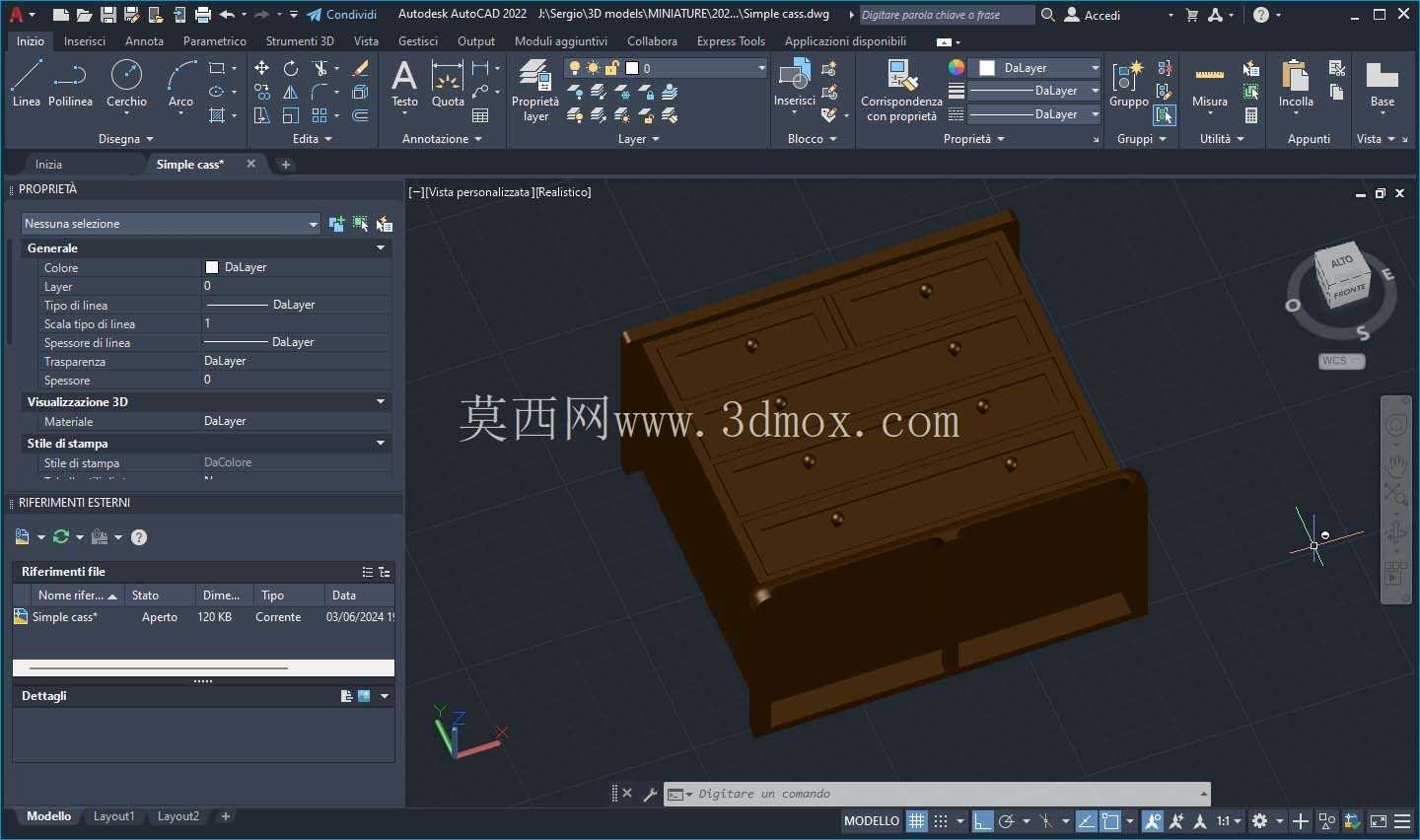Select the Quota dimension tool
This screenshot has height=840, width=1420.
(x=448, y=84)
